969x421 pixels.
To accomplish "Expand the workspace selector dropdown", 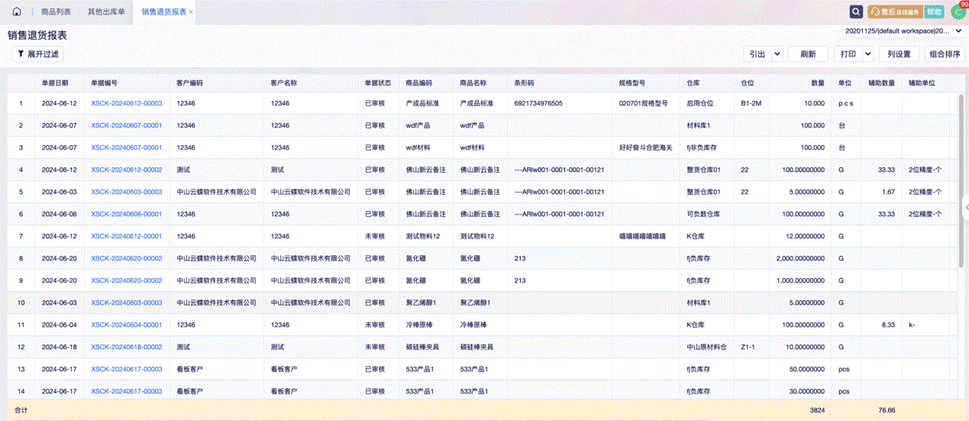I will click(x=959, y=32).
